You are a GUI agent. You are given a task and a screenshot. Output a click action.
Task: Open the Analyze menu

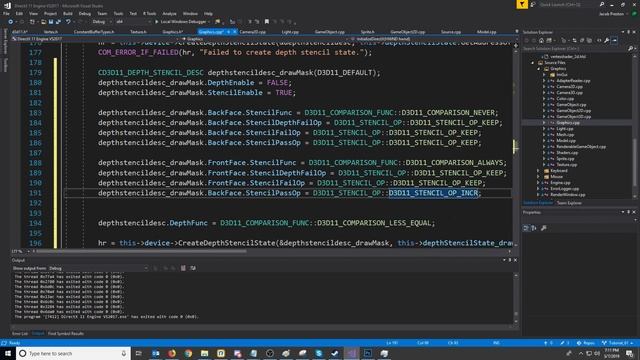pyautogui.click(x=169, y=13)
